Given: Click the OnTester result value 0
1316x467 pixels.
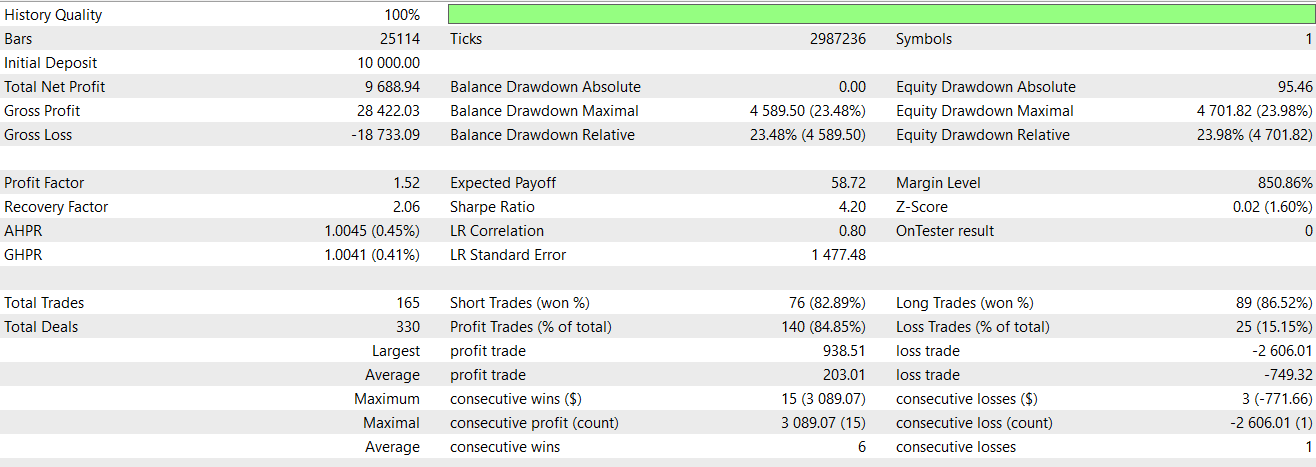Looking at the screenshot, I should pos(1308,231).
